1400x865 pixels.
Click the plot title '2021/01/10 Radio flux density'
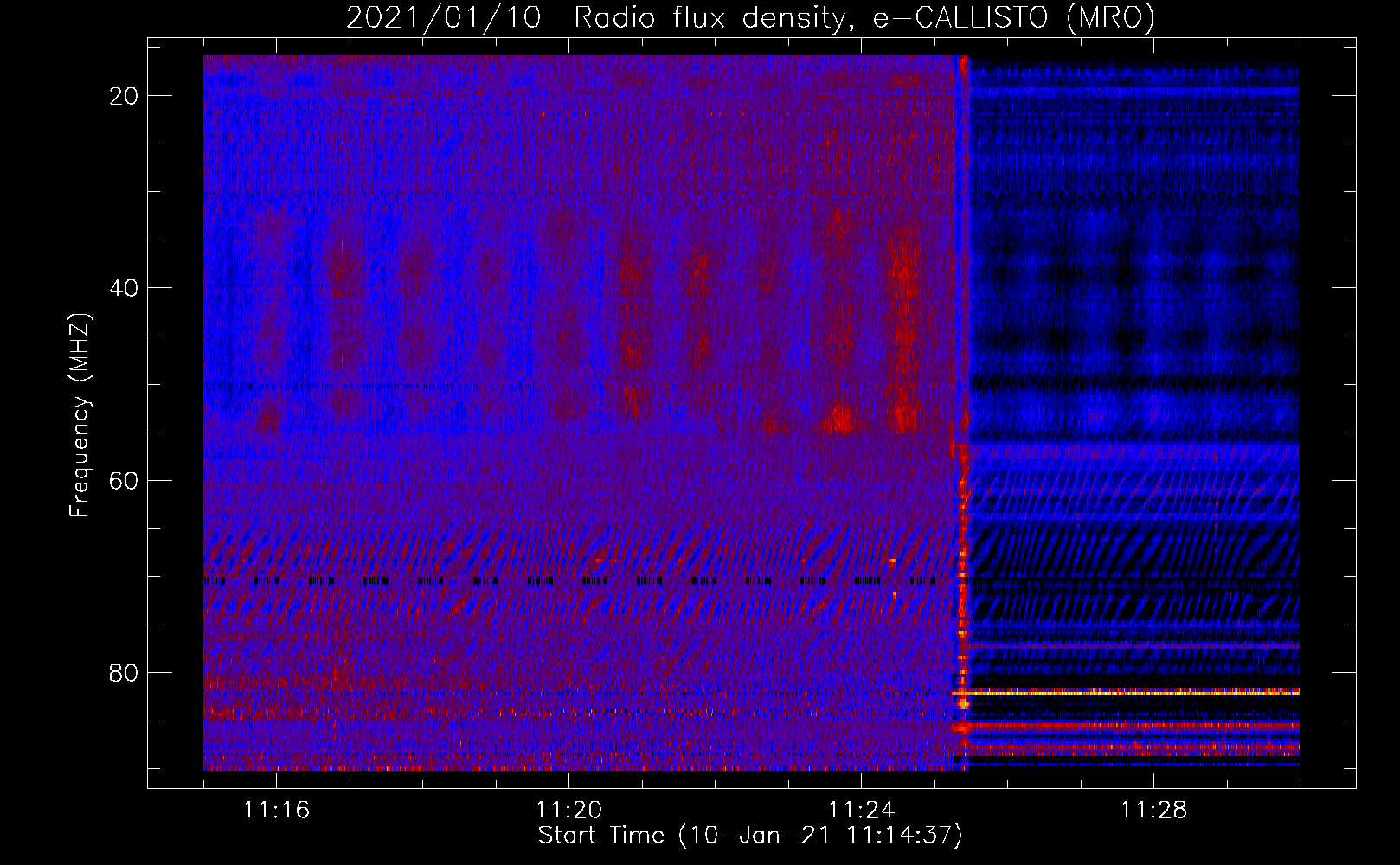point(596,17)
